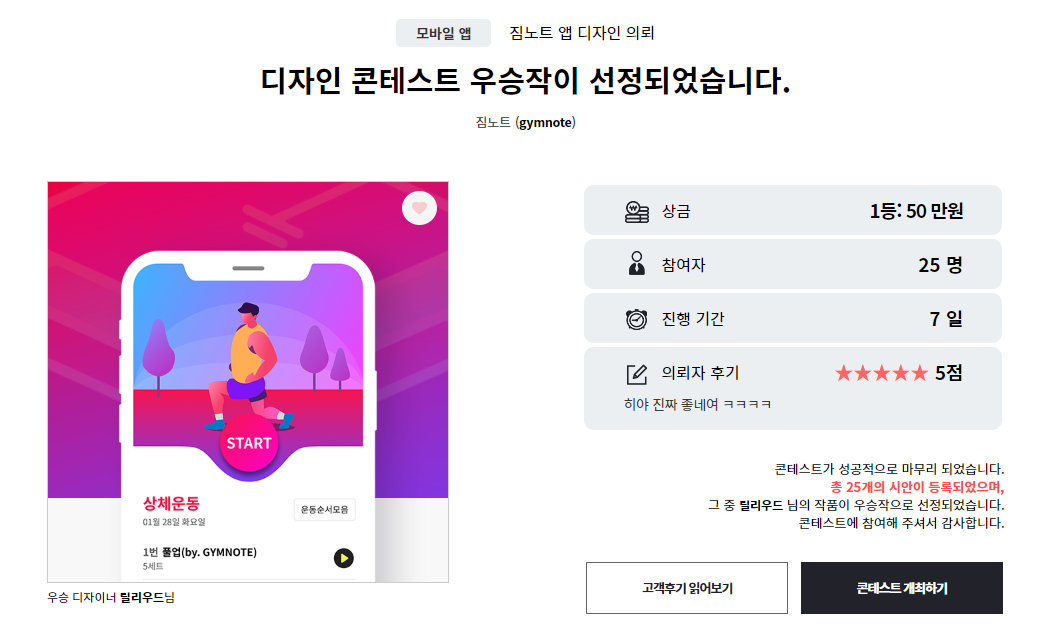Click the prize money coins icon
The width and height of the screenshot is (1041, 638).
637,211
